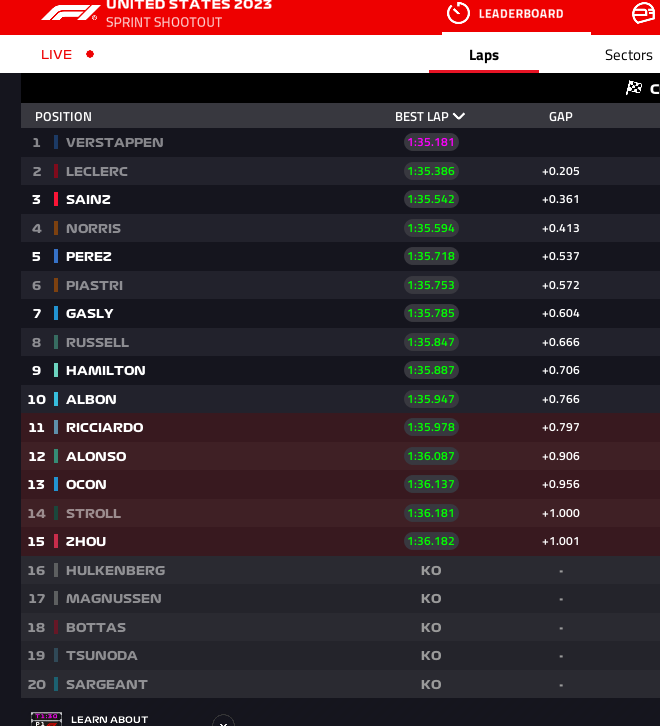Dismiss the Learn About banner
Screen dimensions: 660x726
[x=223, y=720]
